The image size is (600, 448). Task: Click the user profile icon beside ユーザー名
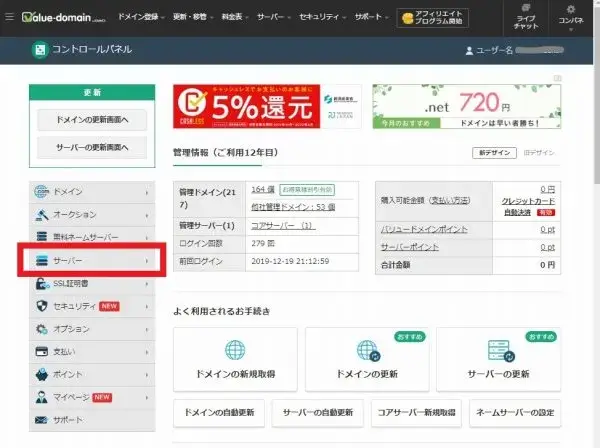tap(469, 51)
